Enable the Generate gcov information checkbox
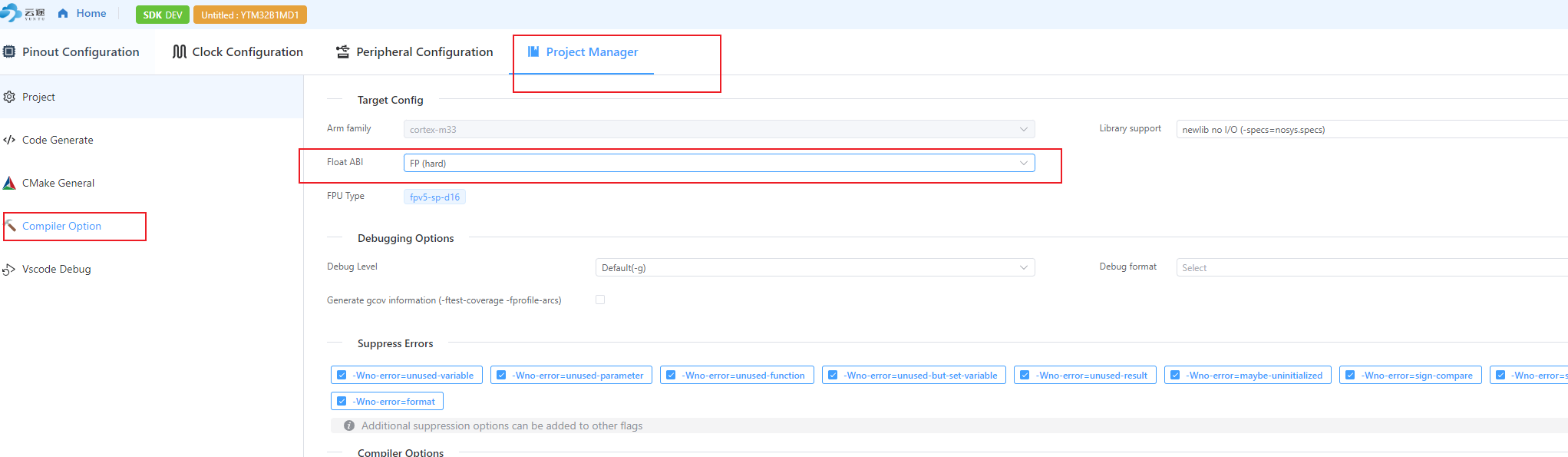This screenshot has height=457, width=1568. [600, 300]
